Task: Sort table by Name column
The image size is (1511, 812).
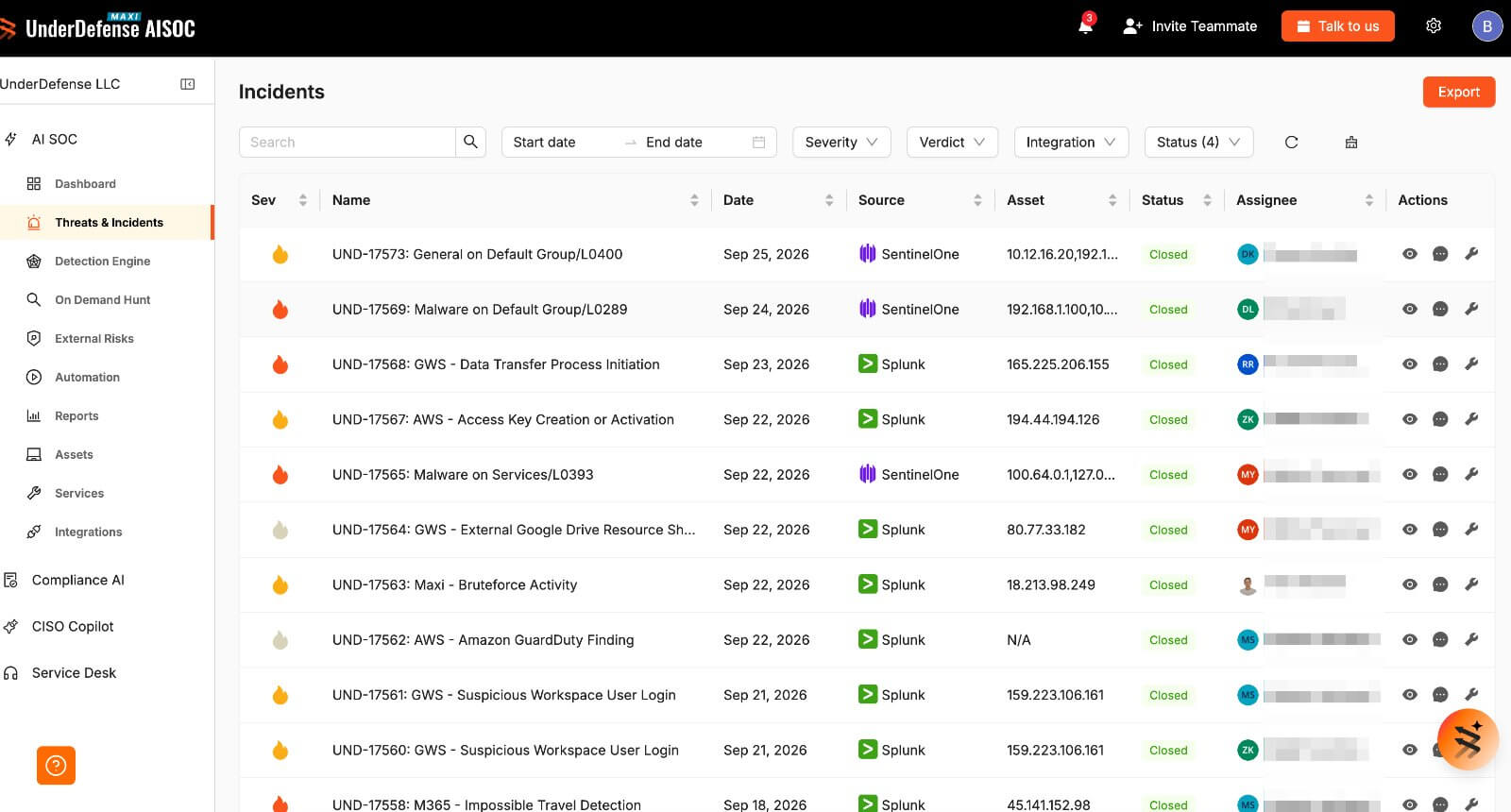Action: point(694,200)
